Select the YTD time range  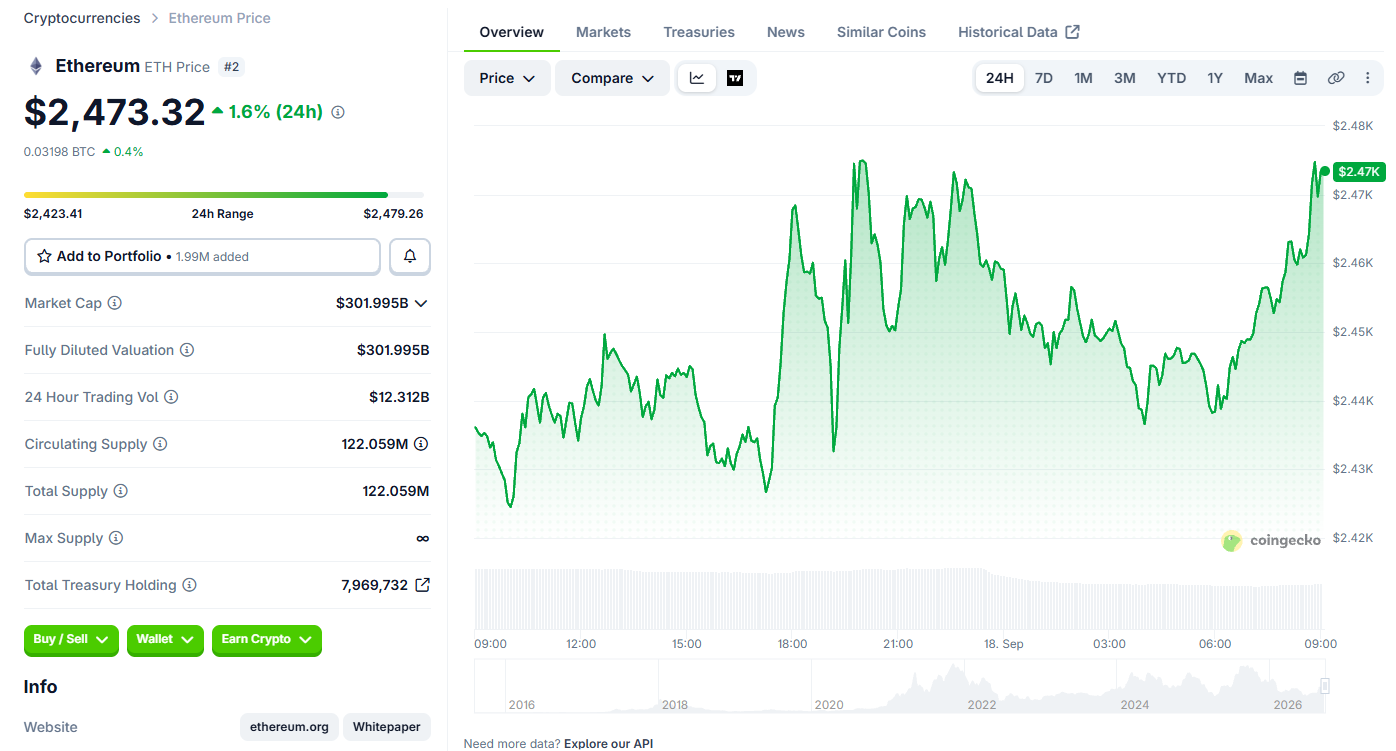tap(1172, 78)
